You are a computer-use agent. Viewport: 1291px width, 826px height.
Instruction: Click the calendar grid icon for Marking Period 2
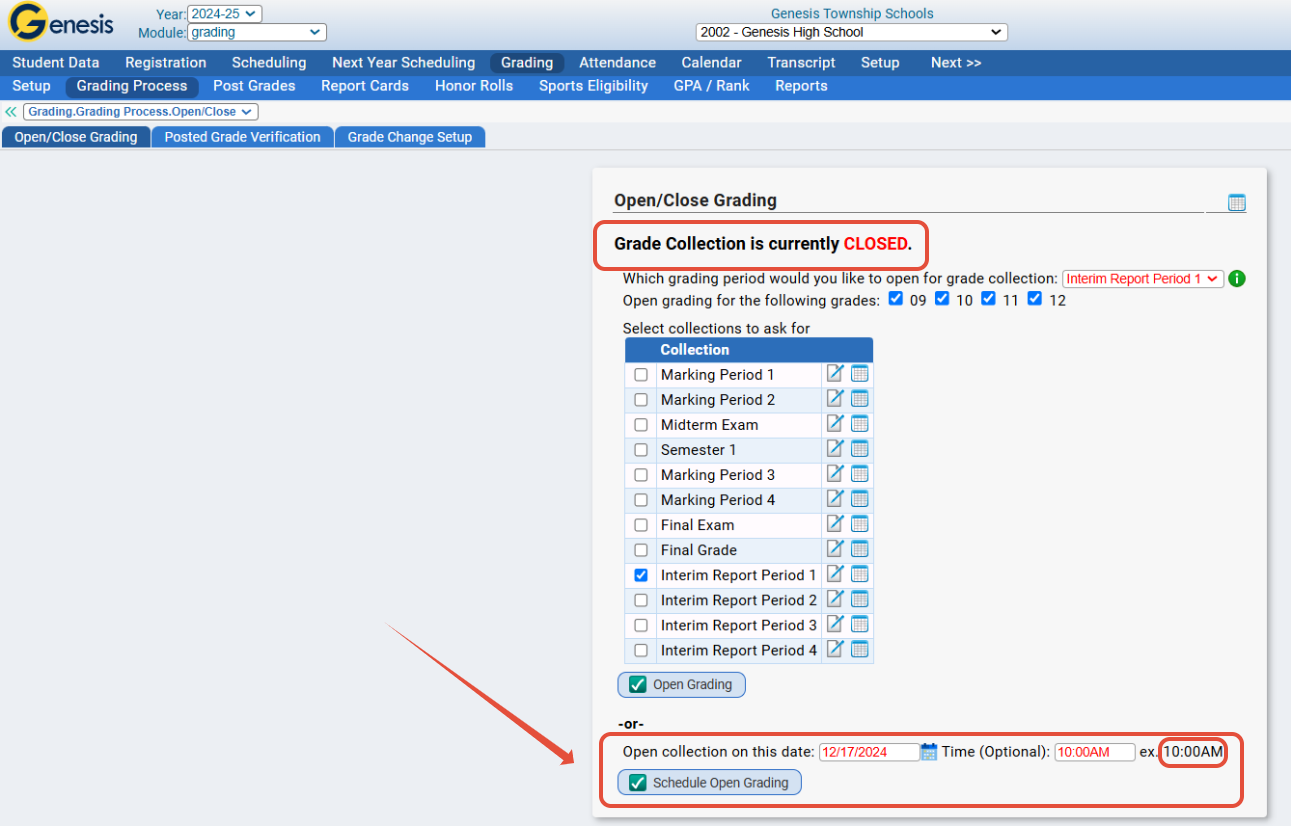(x=860, y=399)
